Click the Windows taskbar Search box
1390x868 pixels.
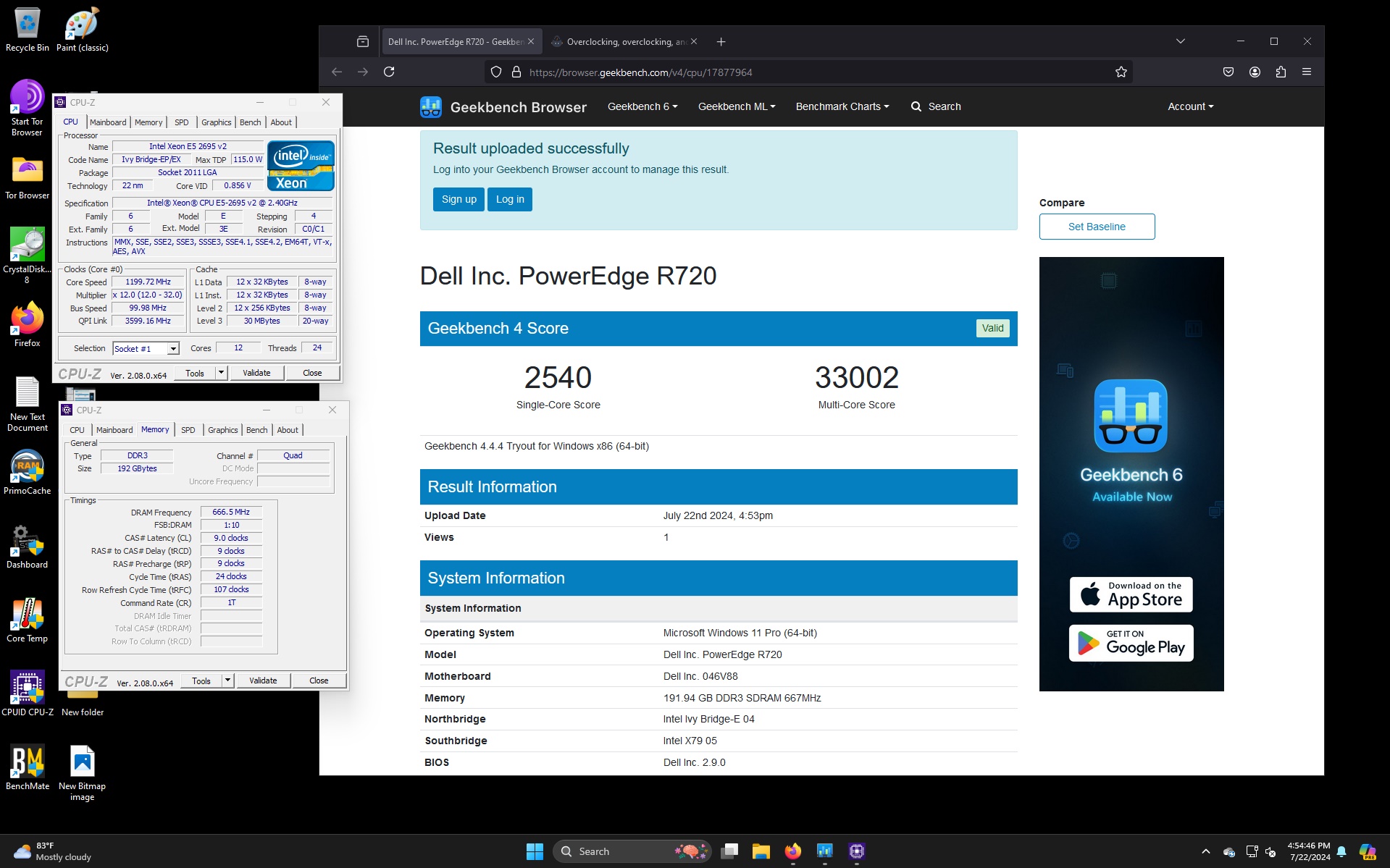(632, 851)
